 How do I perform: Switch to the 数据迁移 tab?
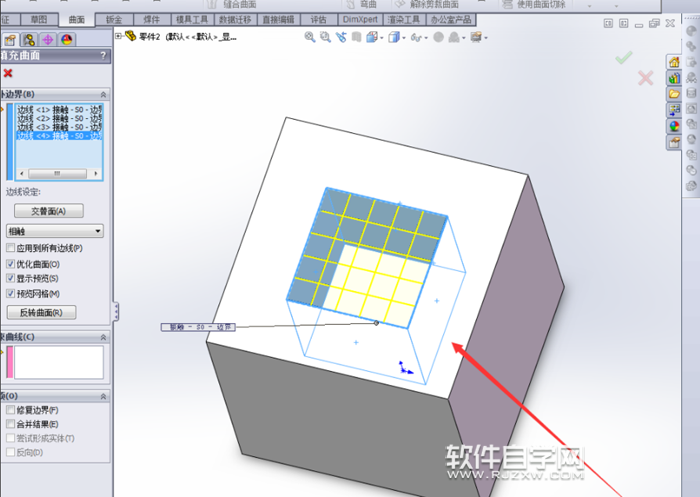click(235, 20)
